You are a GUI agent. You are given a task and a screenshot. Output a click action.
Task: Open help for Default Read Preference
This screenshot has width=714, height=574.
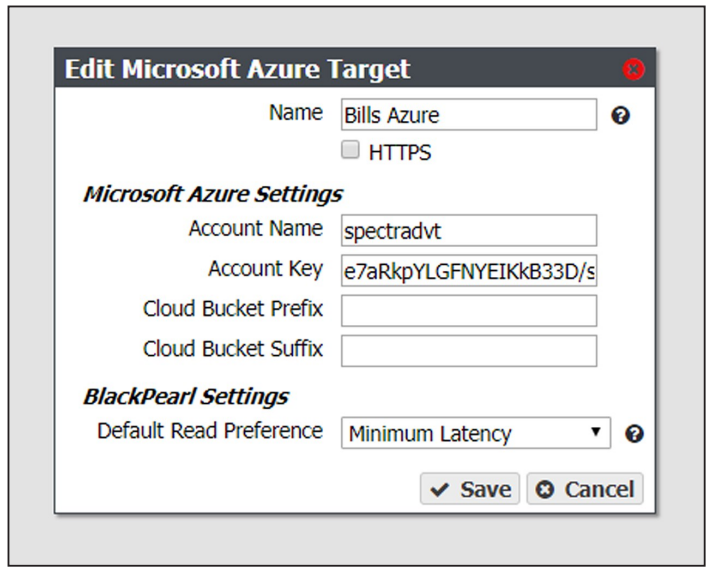(634, 434)
